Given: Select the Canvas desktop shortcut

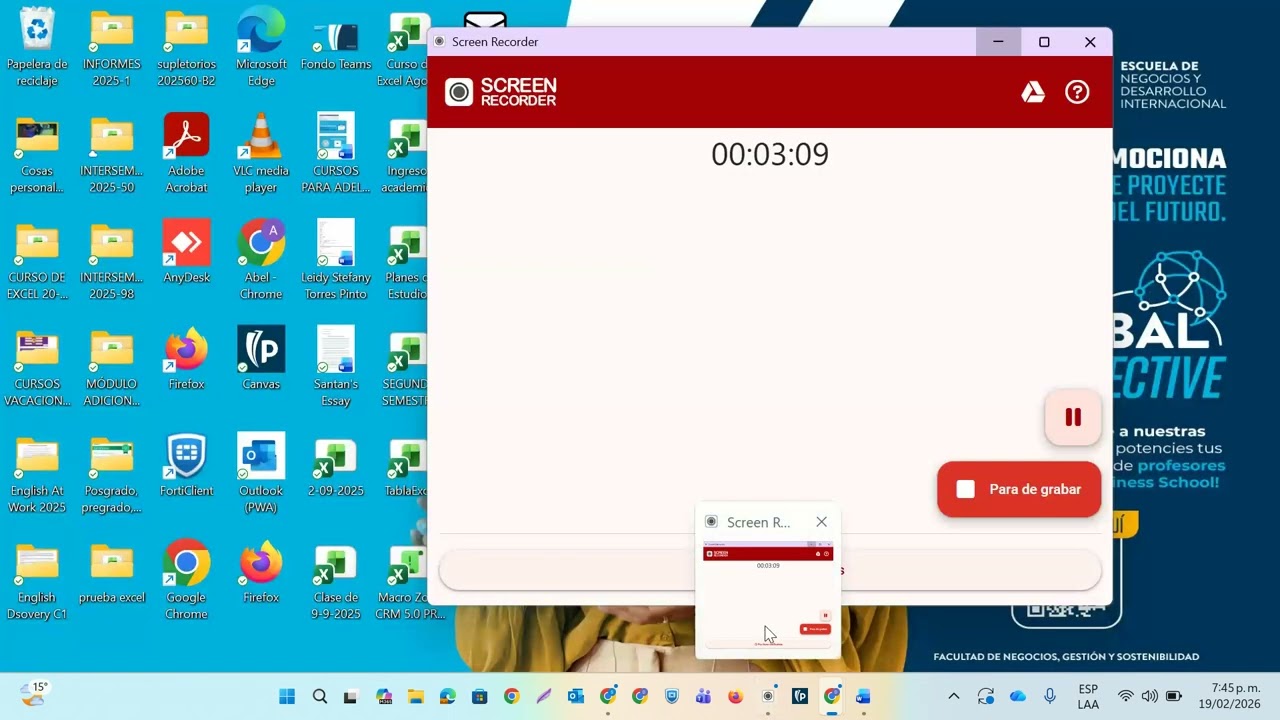Looking at the screenshot, I should 261,359.
